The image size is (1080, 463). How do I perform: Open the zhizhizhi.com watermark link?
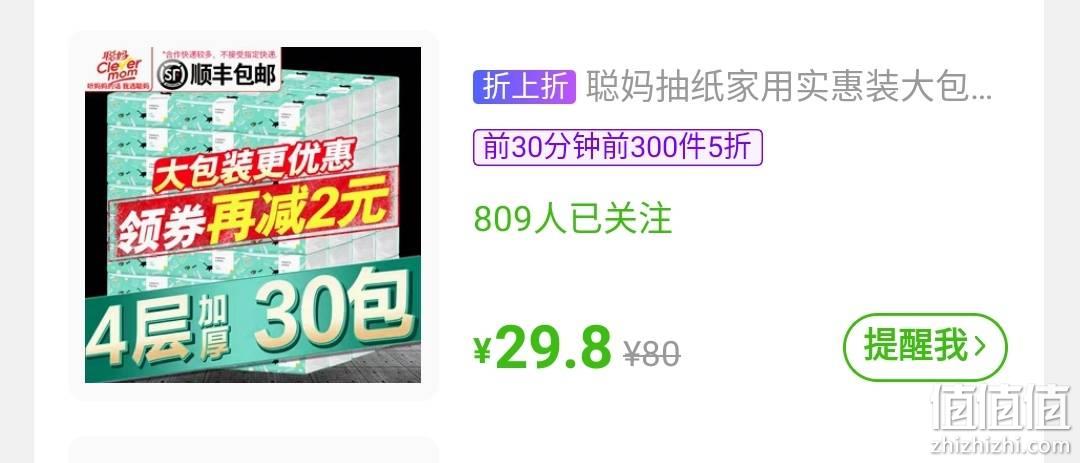point(1001,444)
